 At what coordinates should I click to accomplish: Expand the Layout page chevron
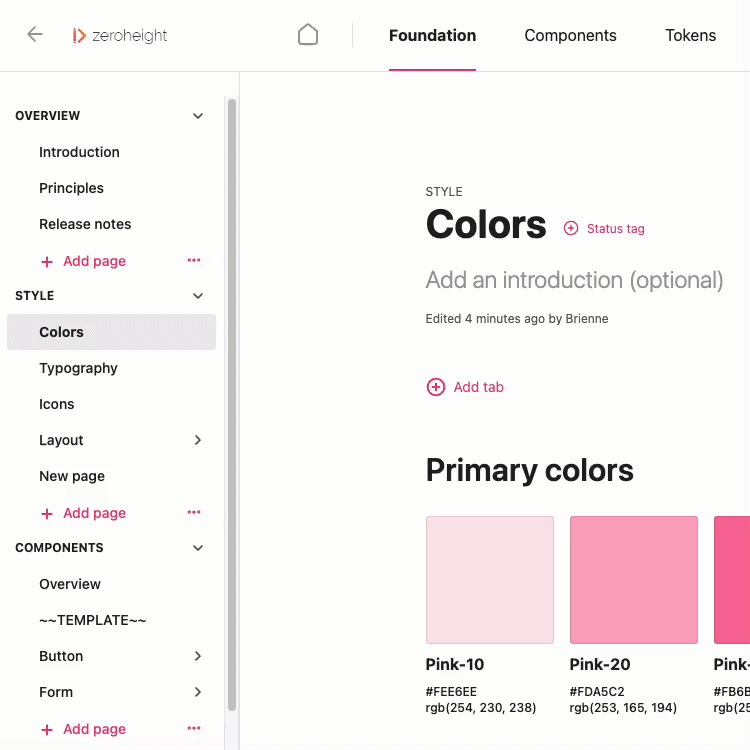coord(198,440)
